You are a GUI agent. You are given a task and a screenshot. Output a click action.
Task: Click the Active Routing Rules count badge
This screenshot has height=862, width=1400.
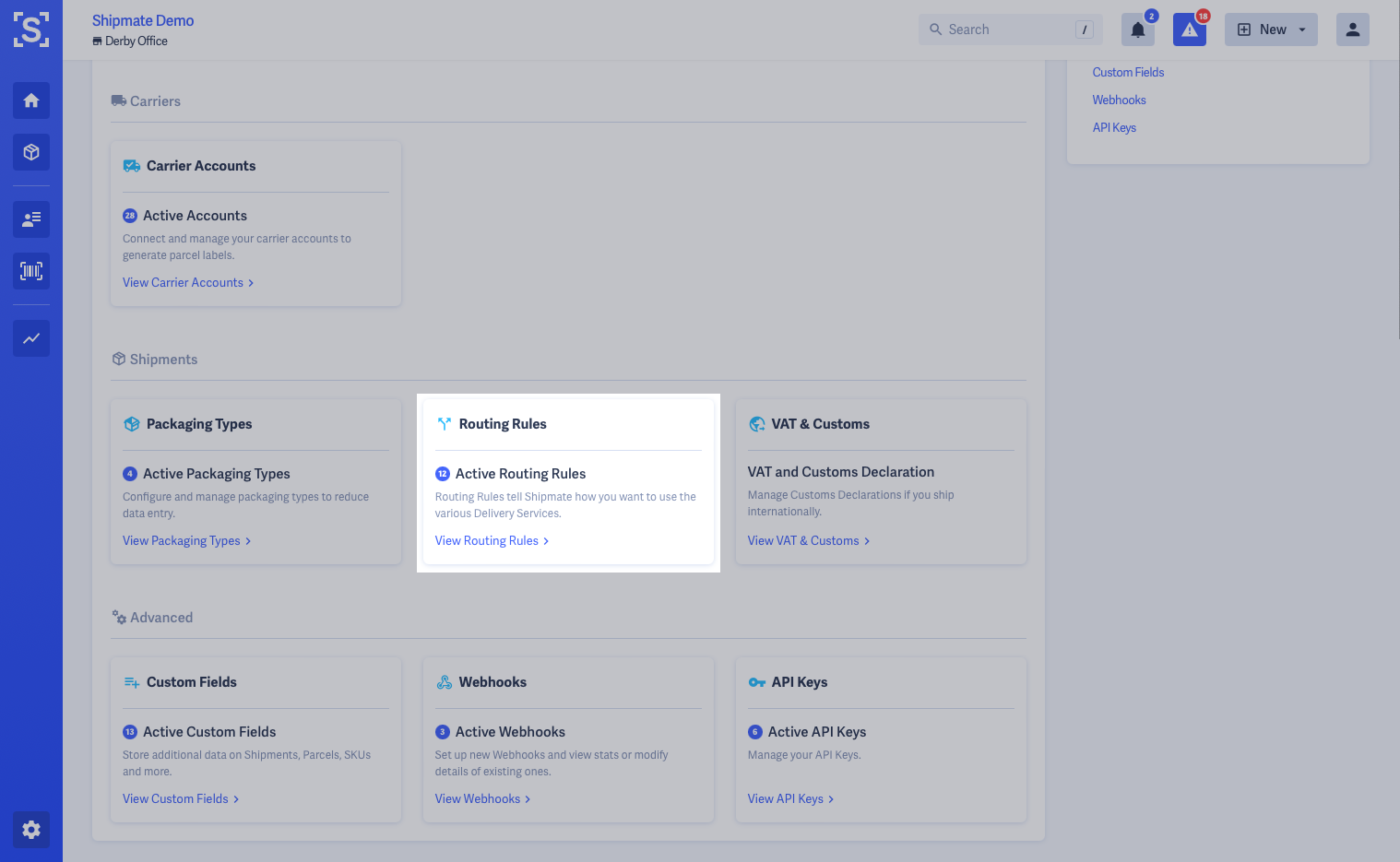(443, 474)
